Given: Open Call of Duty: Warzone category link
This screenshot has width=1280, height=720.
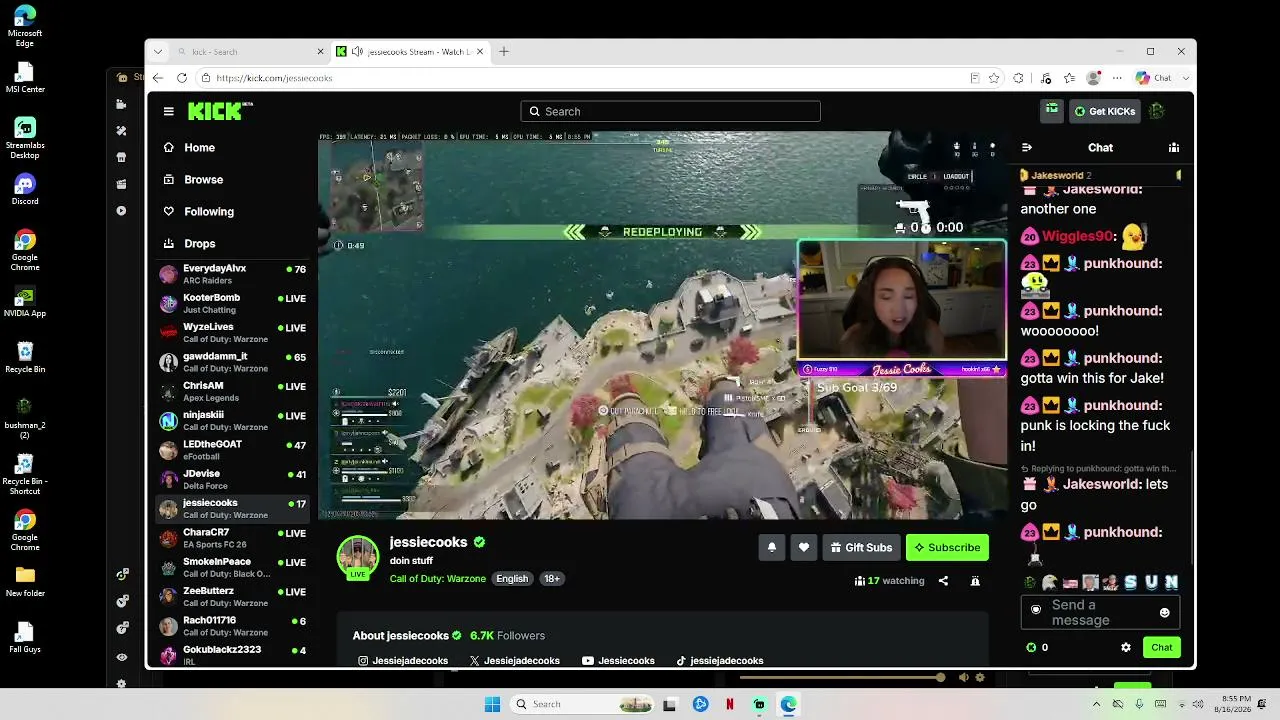Looking at the screenshot, I should tap(438, 579).
